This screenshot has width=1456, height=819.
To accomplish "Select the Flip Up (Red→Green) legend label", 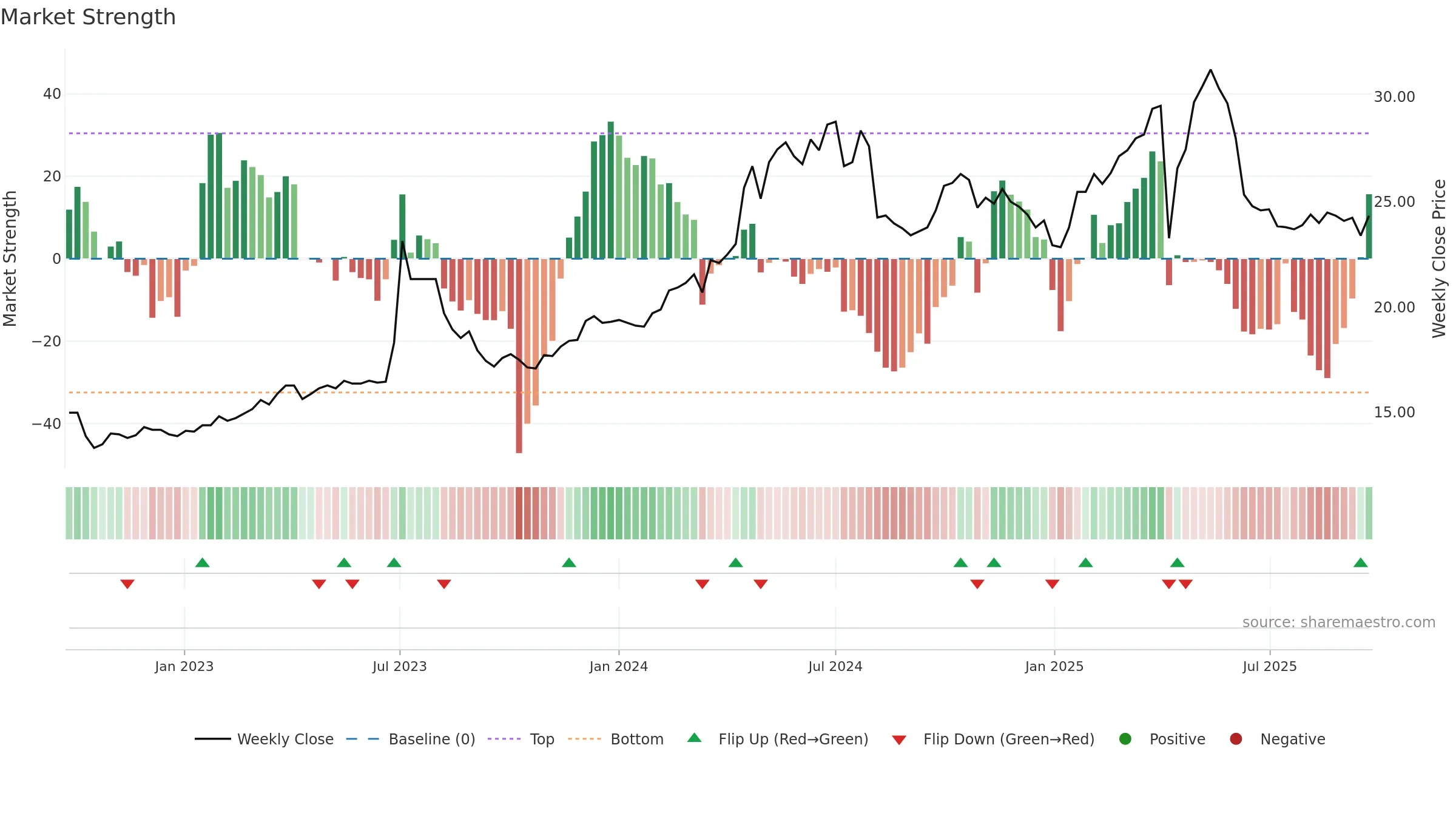I will tap(794, 739).
